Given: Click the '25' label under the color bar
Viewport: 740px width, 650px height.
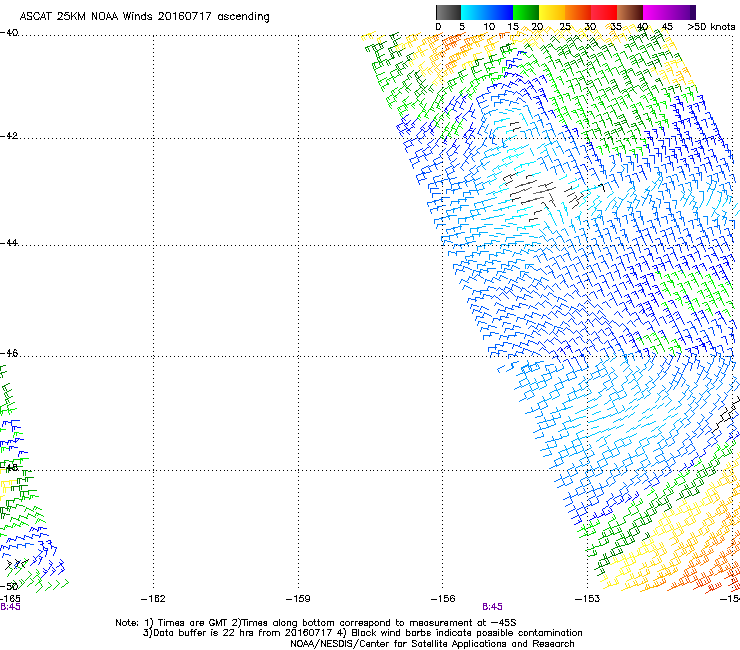Looking at the screenshot, I should pyautogui.click(x=565, y=27).
